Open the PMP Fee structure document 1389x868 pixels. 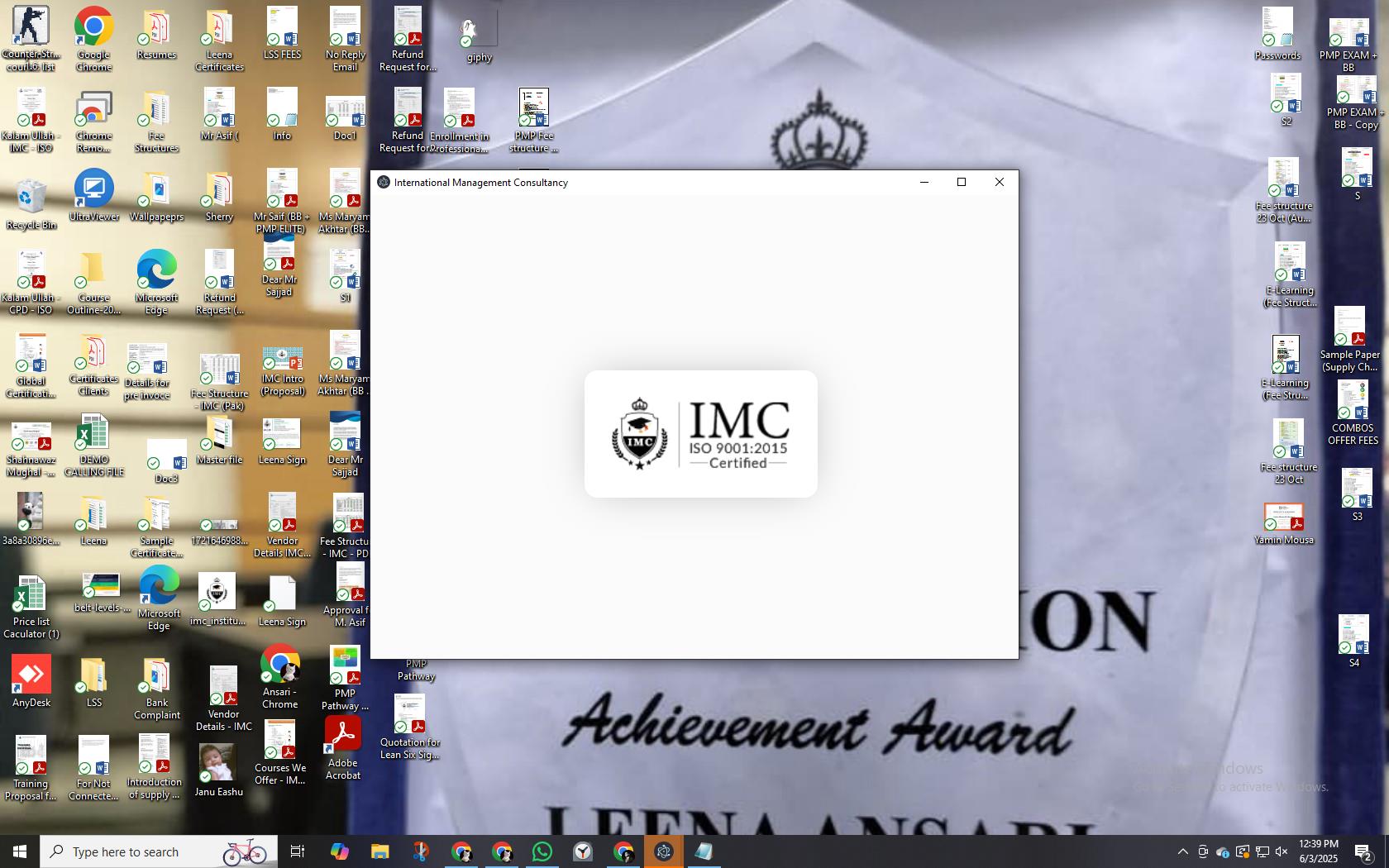tap(533, 121)
